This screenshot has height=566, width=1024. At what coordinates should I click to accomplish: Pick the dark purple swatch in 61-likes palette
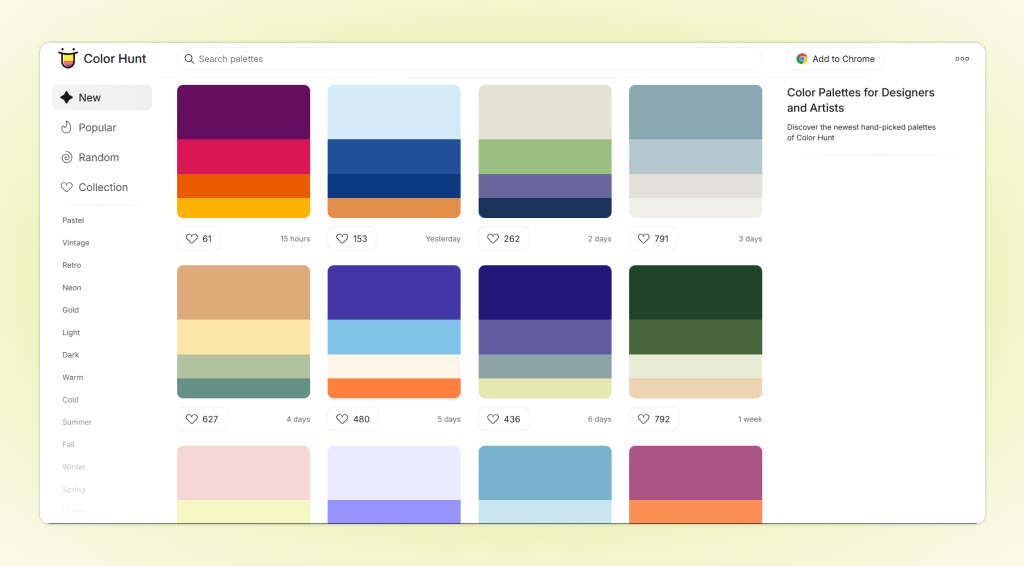[244, 112]
